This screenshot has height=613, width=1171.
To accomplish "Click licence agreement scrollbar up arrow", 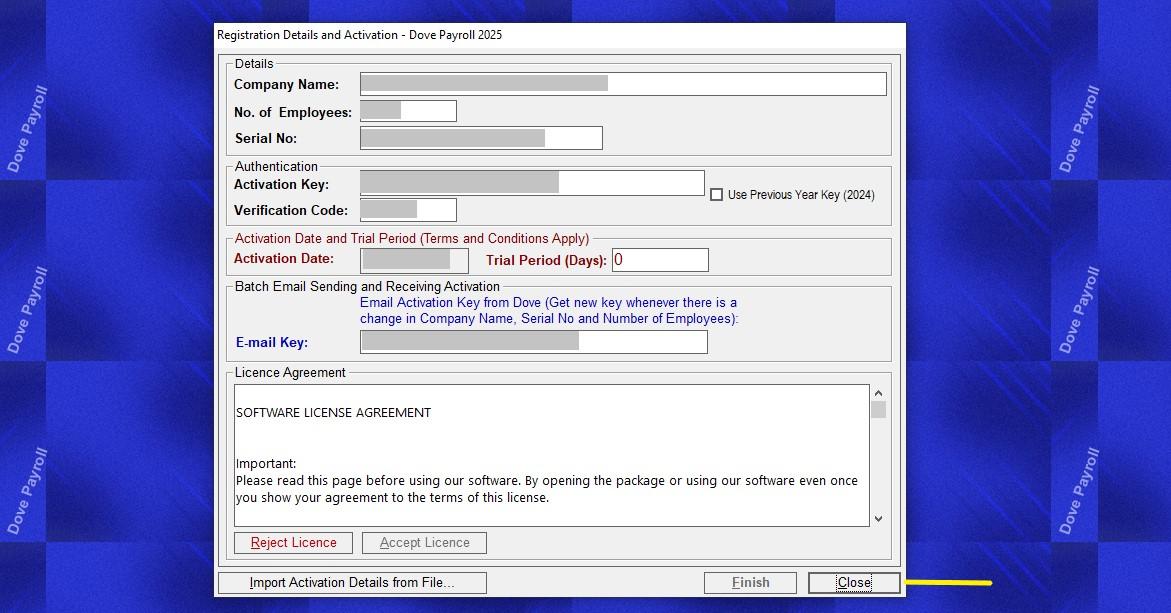I will tap(878, 393).
